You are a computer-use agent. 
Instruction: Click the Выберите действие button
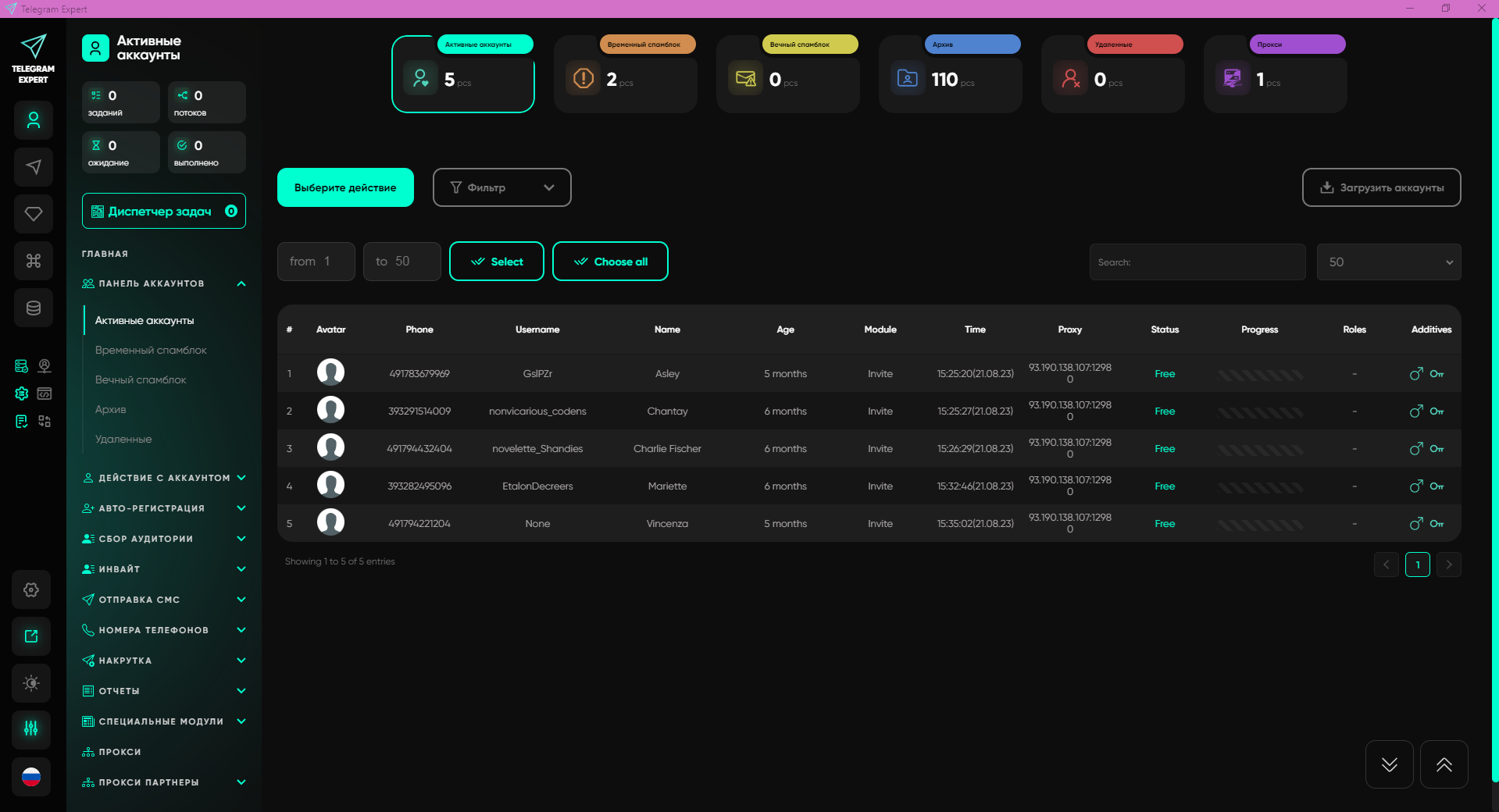345,187
